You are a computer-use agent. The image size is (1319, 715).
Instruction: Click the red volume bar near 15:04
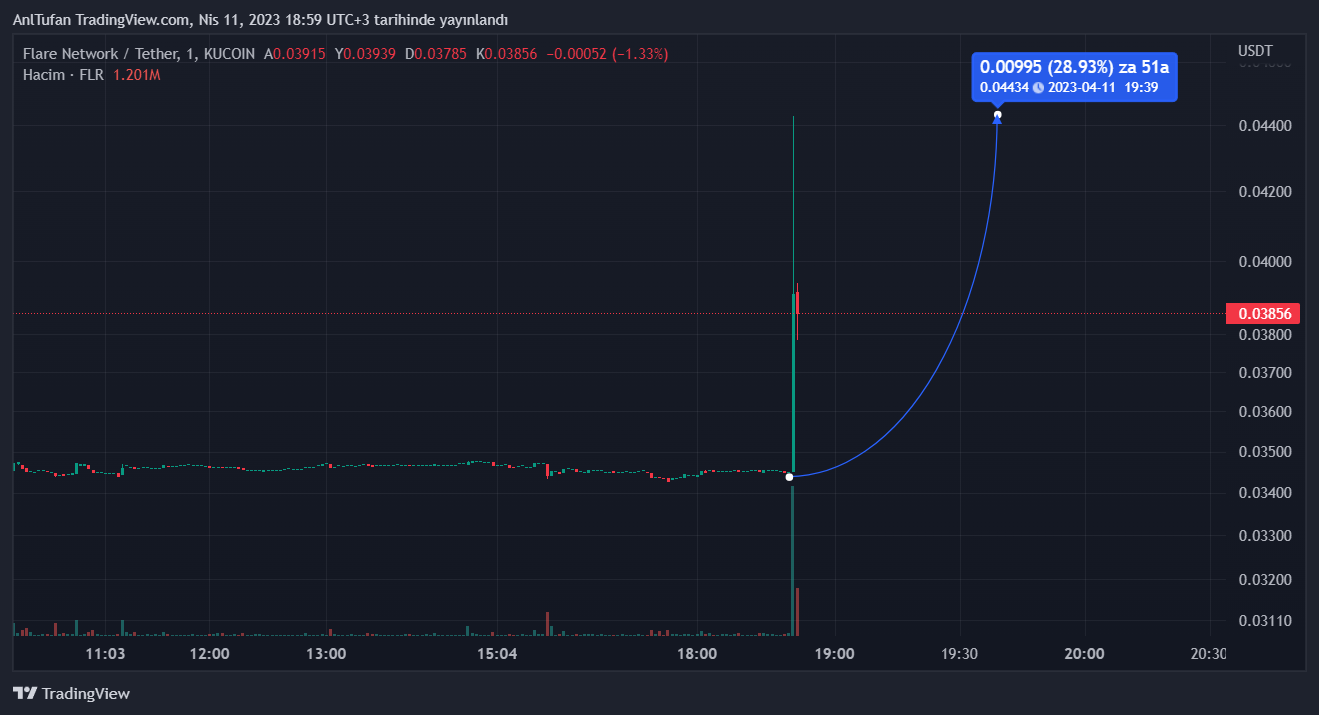click(548, 623)
